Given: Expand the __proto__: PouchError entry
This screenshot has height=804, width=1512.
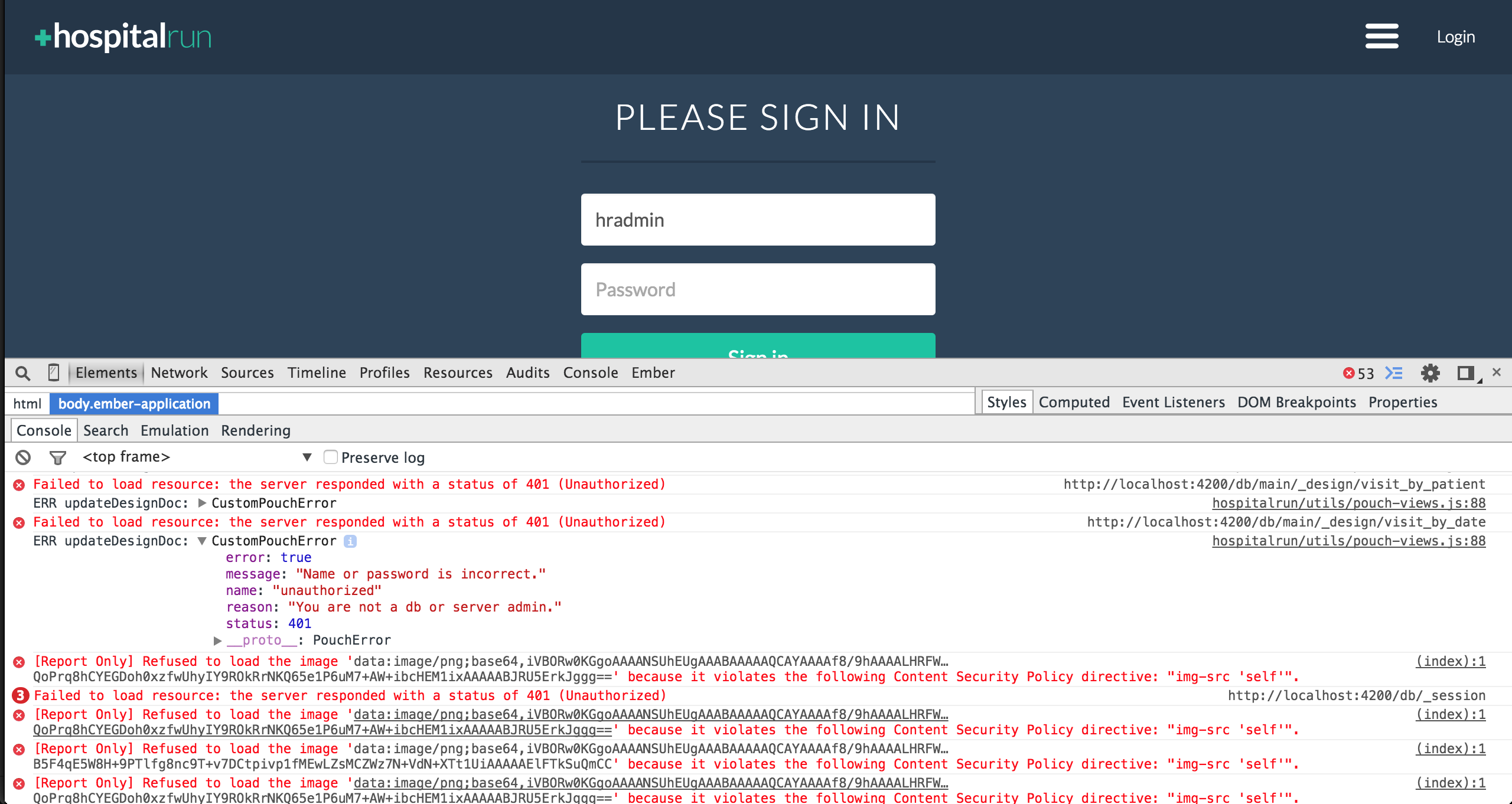Looking at the screenshot, I should click(217, 640).
